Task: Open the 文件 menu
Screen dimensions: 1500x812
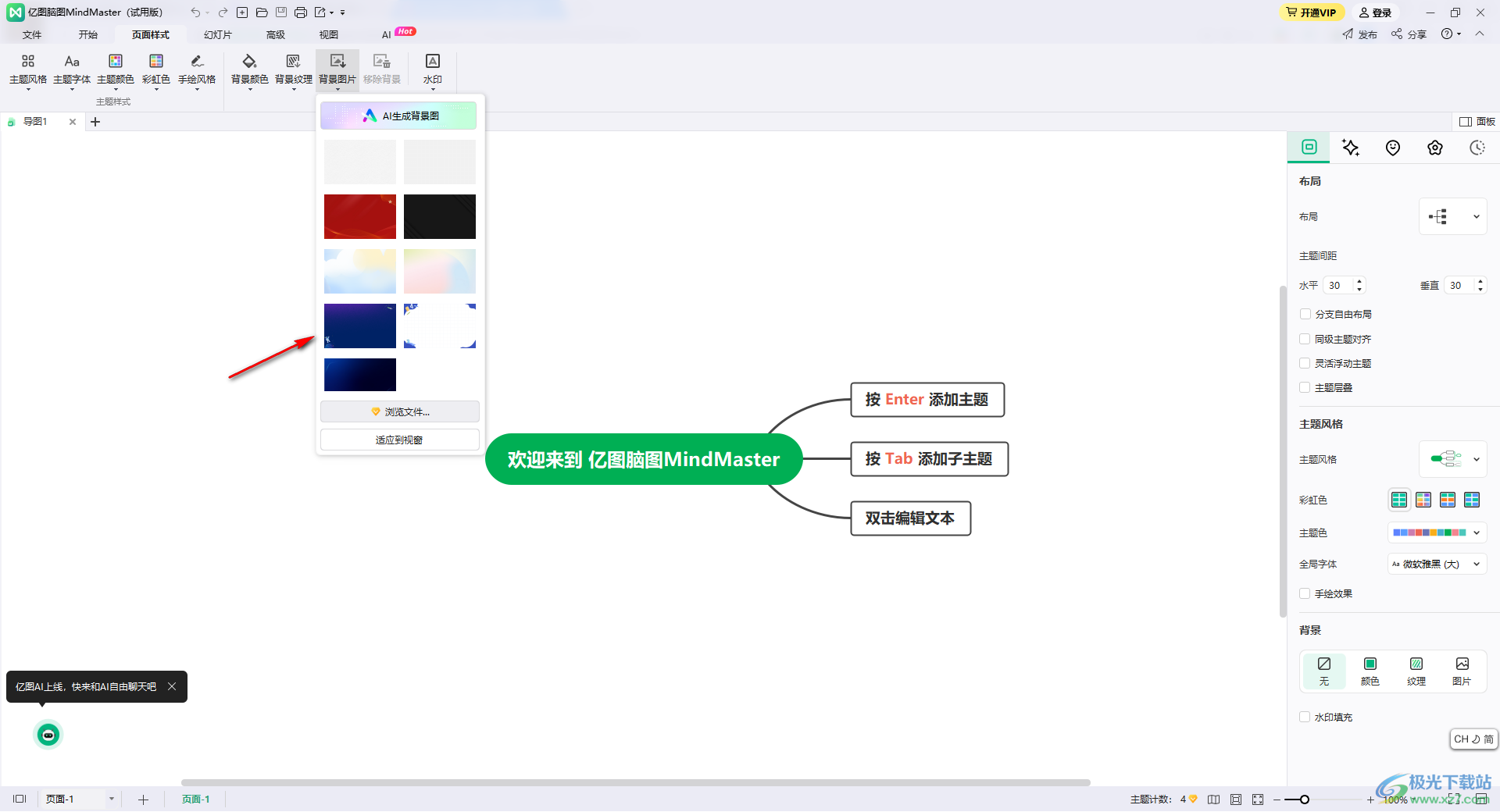Action: (32, 35)
